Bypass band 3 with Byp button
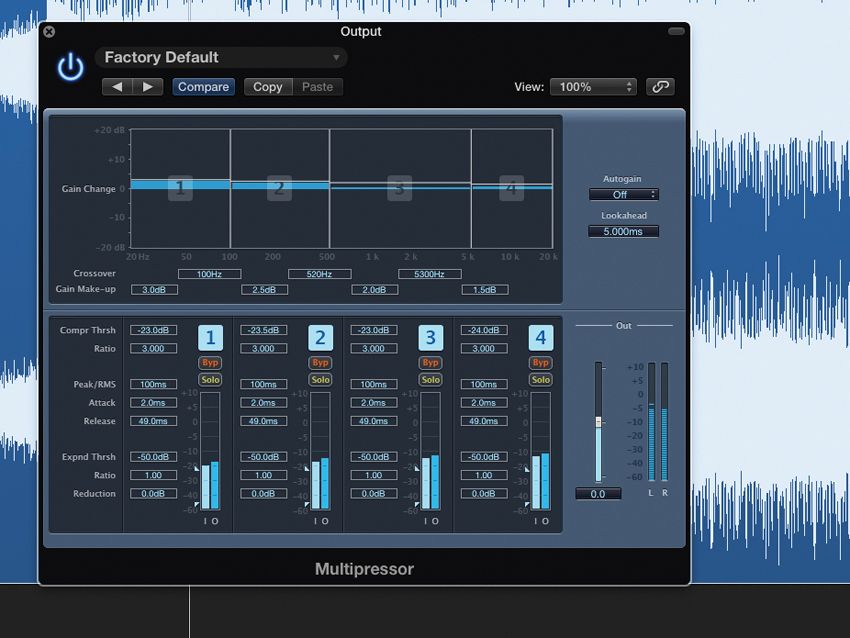850x638 pixels. point(430,363)
